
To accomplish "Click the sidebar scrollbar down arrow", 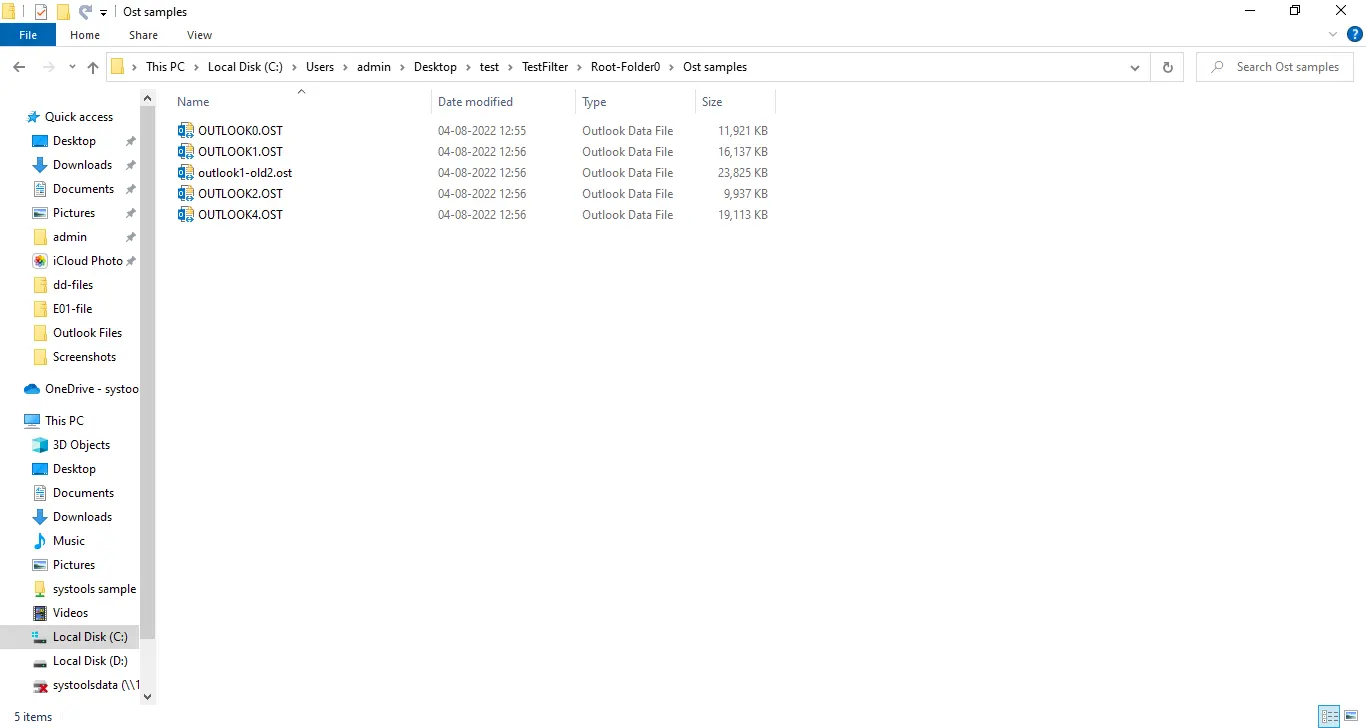I will coord(148,697).
